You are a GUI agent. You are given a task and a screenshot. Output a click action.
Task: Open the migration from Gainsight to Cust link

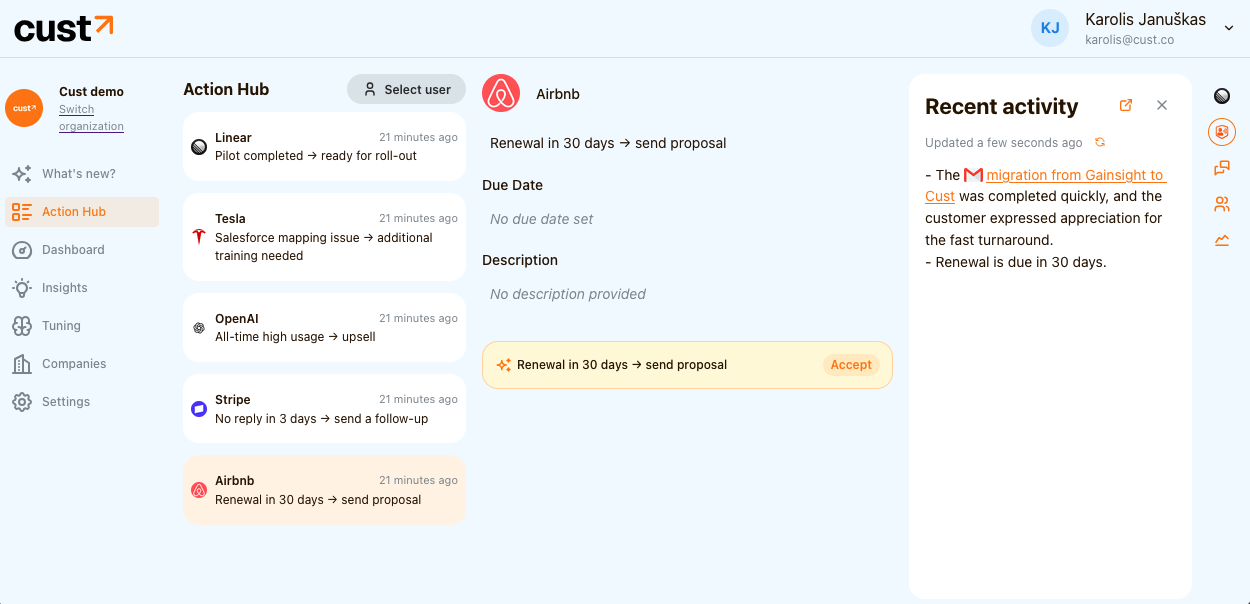pos(1074,175)
